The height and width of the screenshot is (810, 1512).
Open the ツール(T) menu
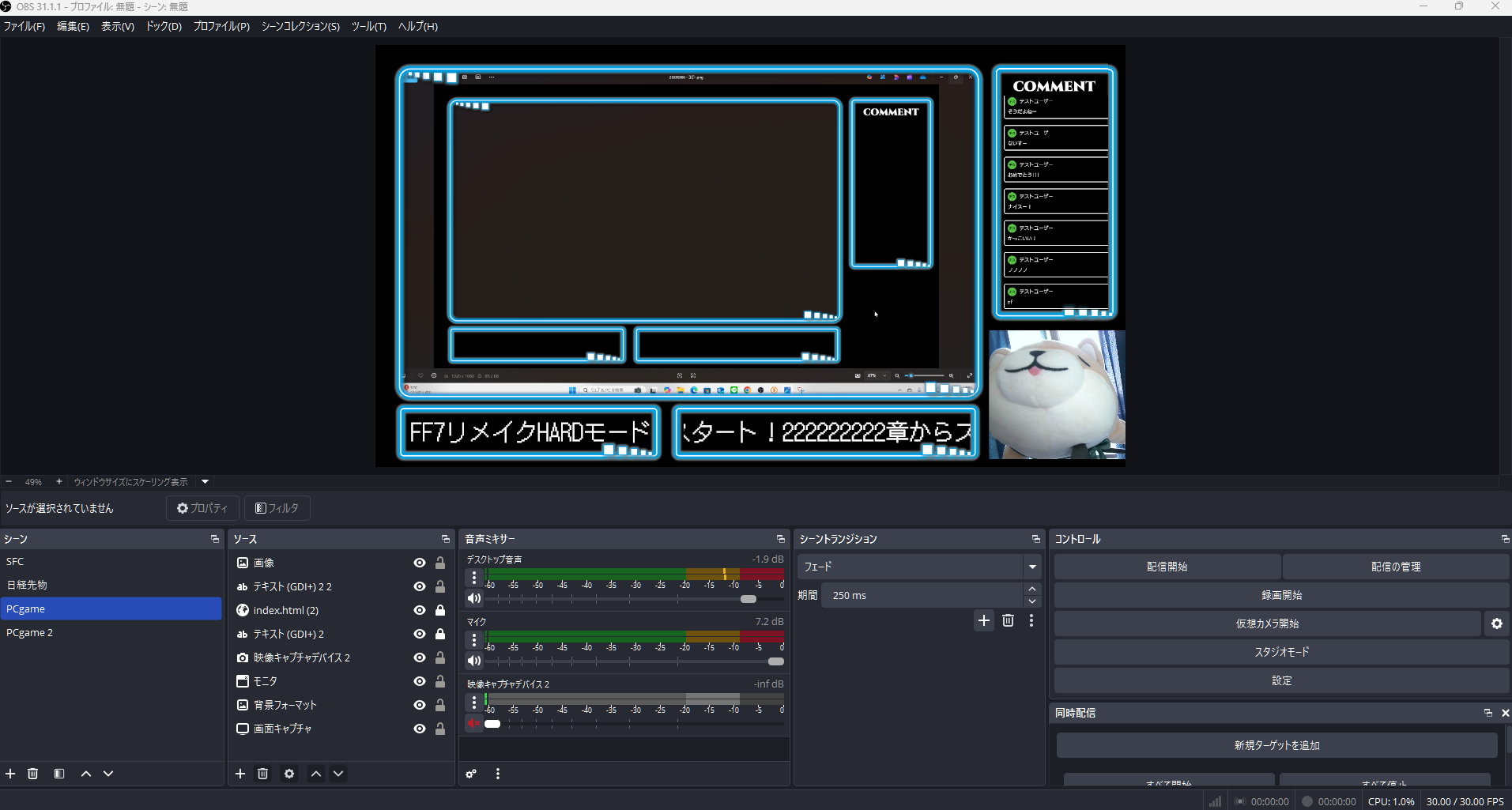coord(369,26)
